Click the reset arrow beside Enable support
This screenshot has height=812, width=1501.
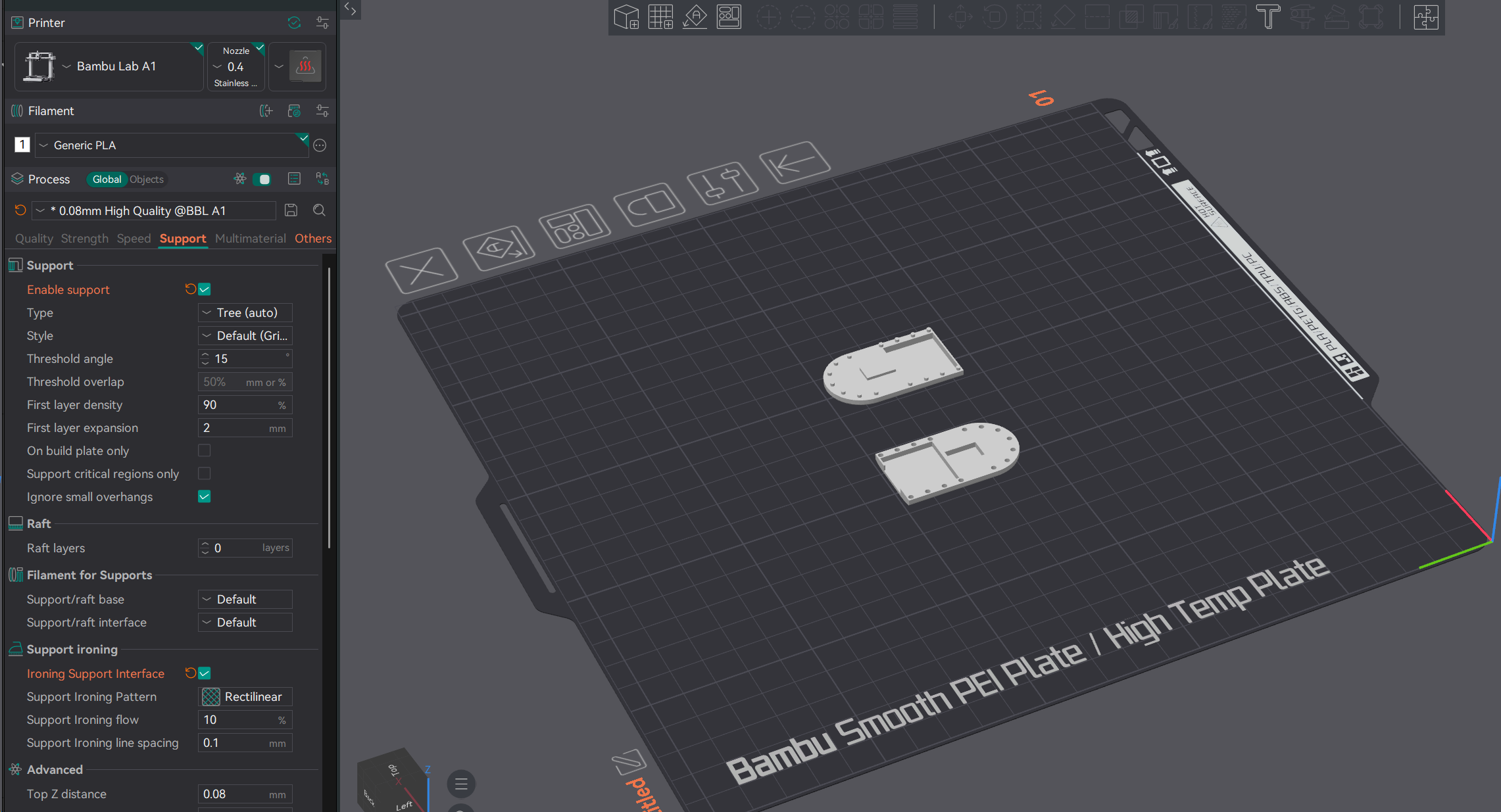[x=190, y=289]
